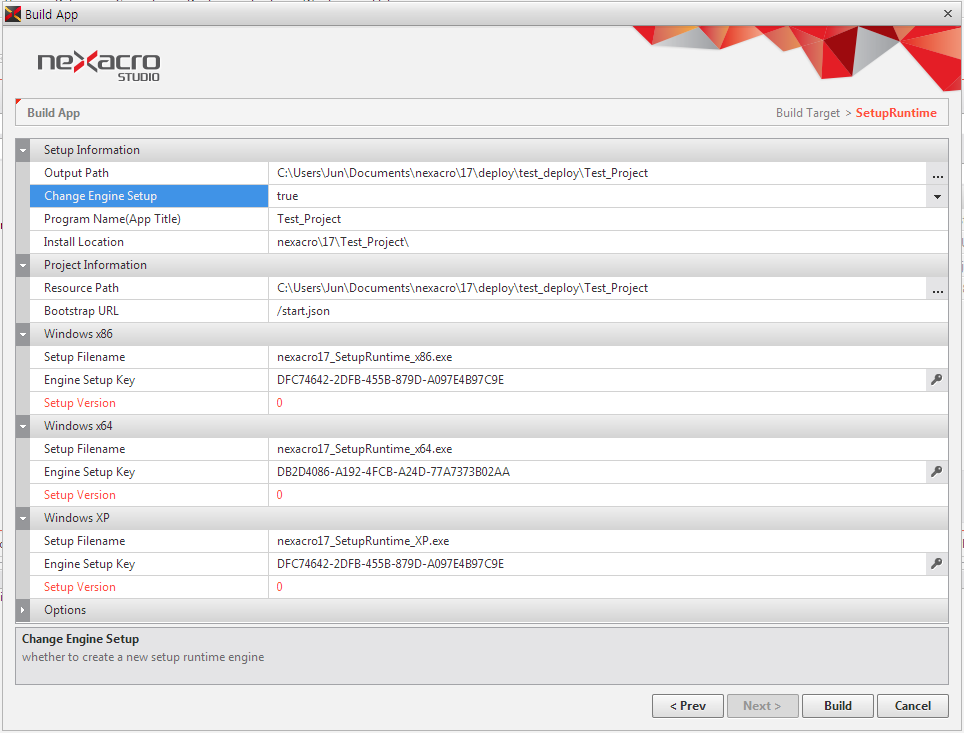The height and width of the screenshot is (733, 964).
Task: Expand the Options section
Action: click(x=23, y=610)
